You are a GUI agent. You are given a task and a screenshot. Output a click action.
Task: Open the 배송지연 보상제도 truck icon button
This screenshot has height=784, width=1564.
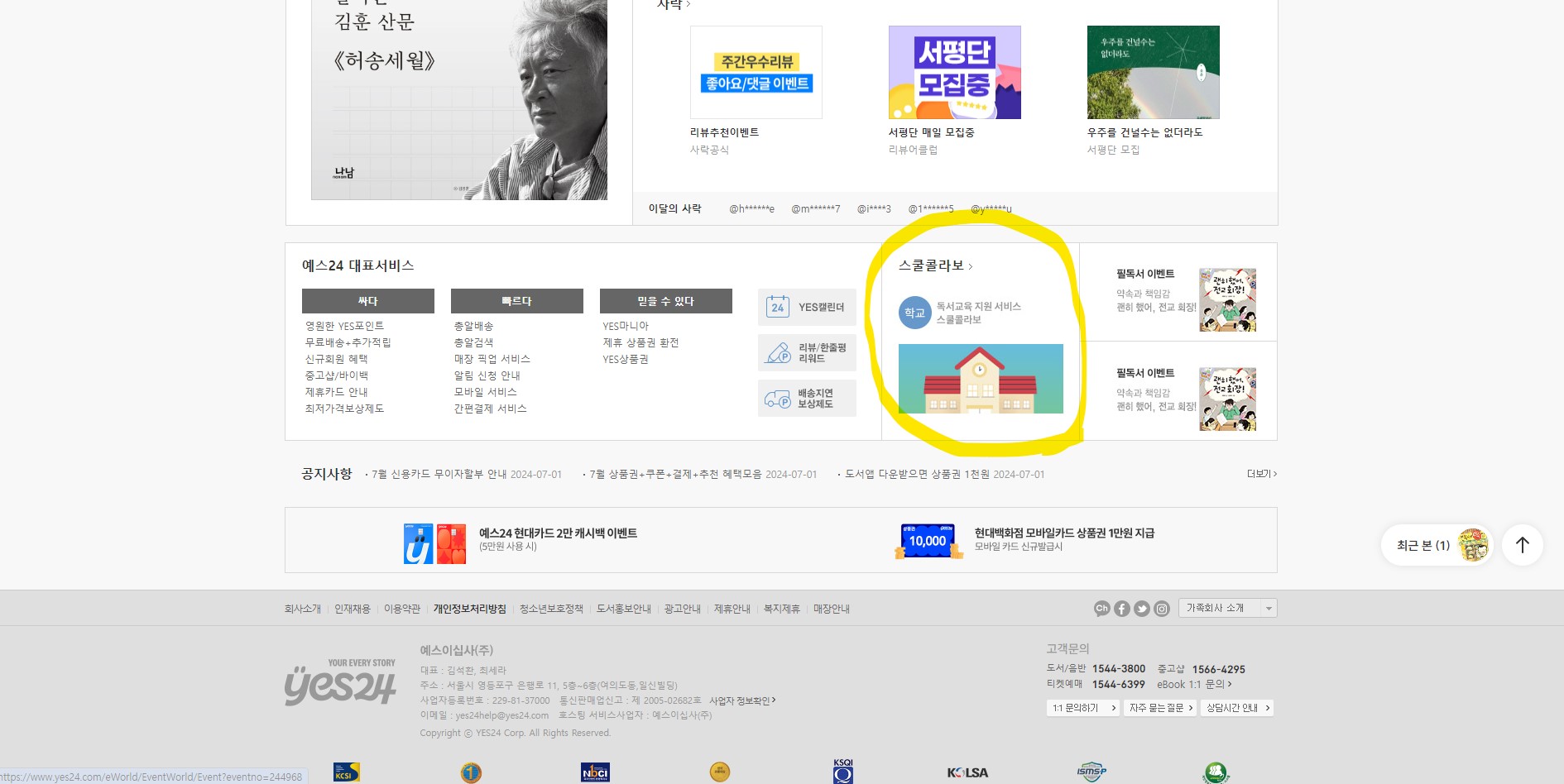click(x=807, y=399)
